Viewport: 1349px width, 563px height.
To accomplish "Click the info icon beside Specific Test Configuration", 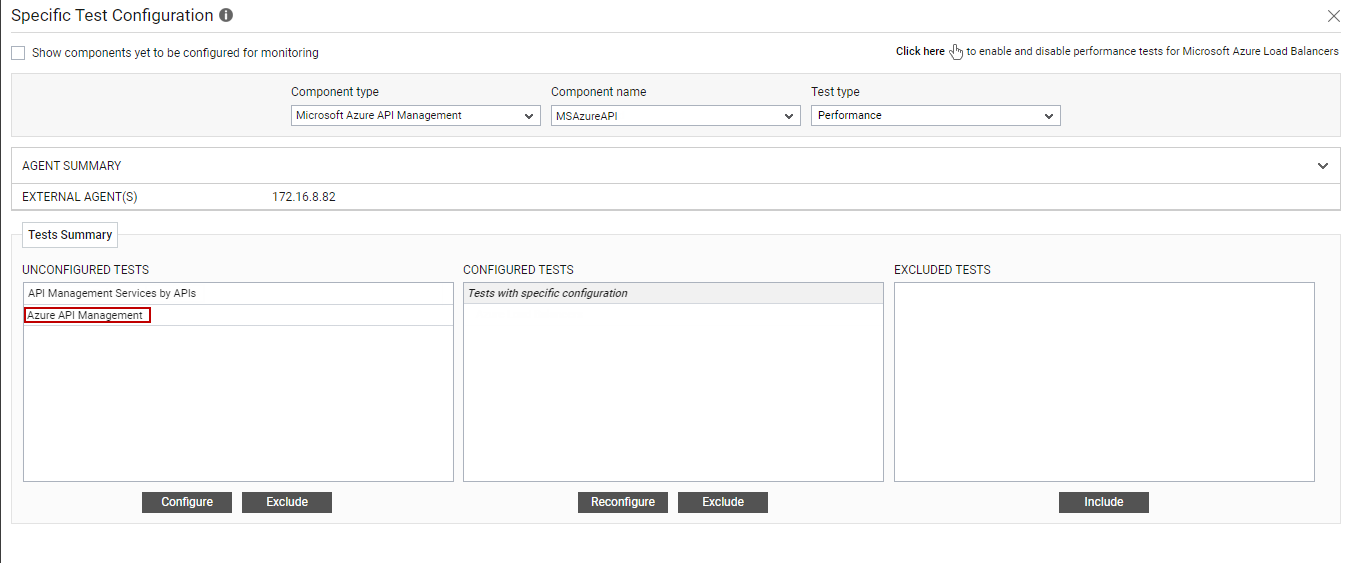I will coord(226,16).
